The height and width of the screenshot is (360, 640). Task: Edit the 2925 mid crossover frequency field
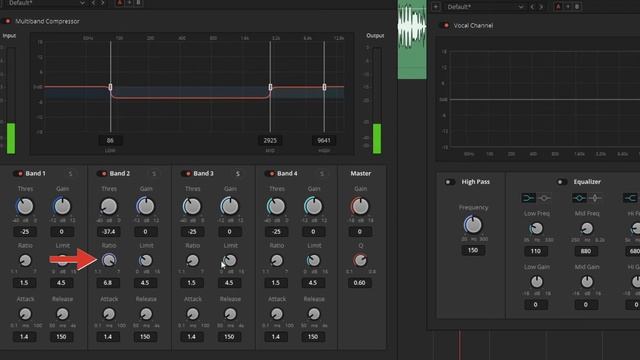point(270,140)
